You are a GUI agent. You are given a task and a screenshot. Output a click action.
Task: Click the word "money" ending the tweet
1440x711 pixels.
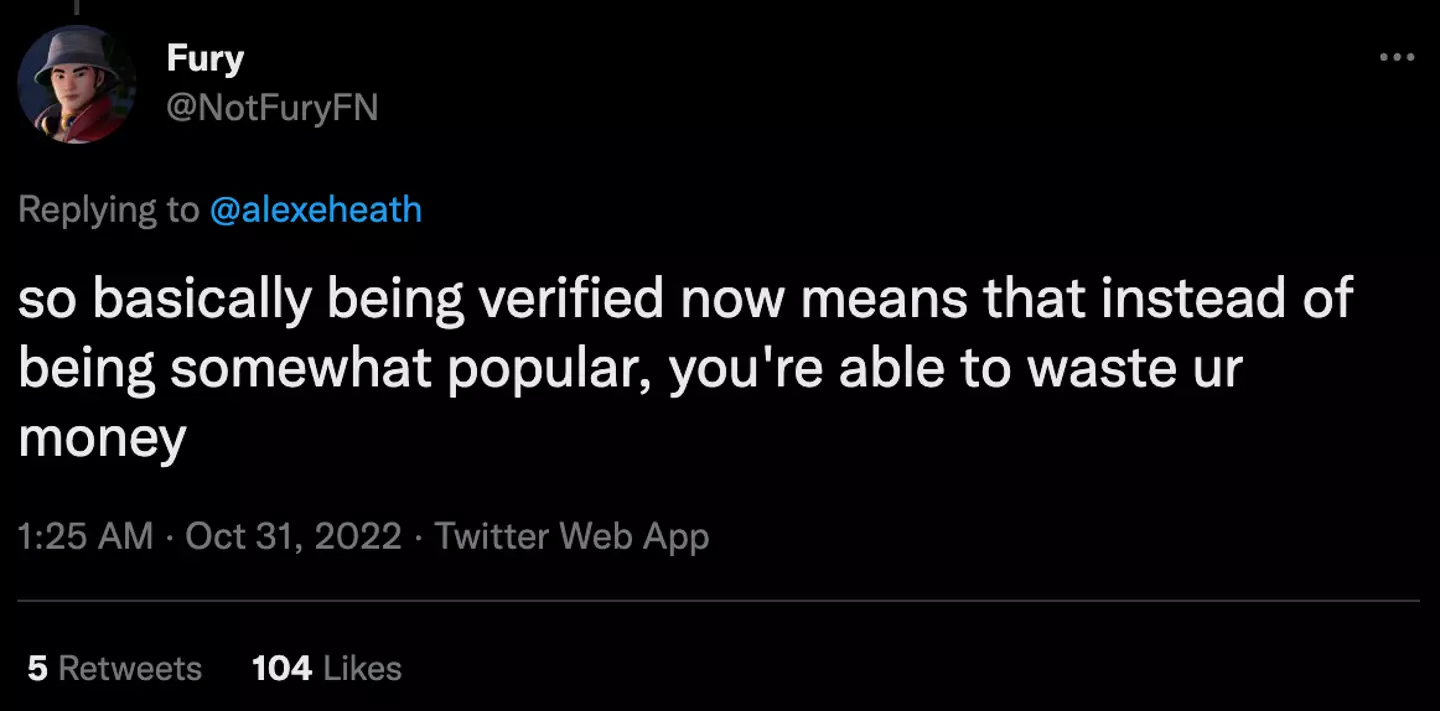coord(102,440)
